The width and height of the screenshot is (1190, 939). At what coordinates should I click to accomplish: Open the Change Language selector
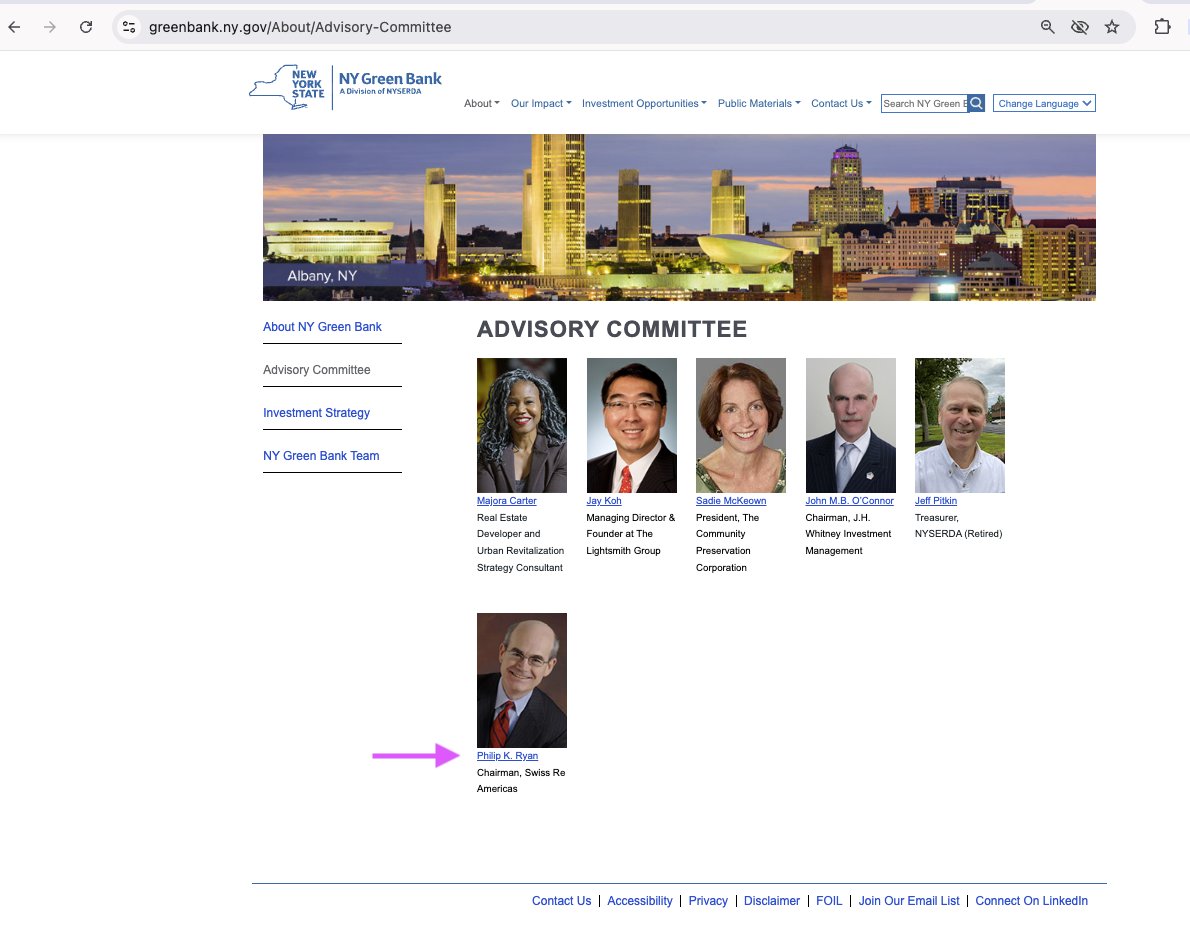pyautogui.click(x=1044, y=103)
